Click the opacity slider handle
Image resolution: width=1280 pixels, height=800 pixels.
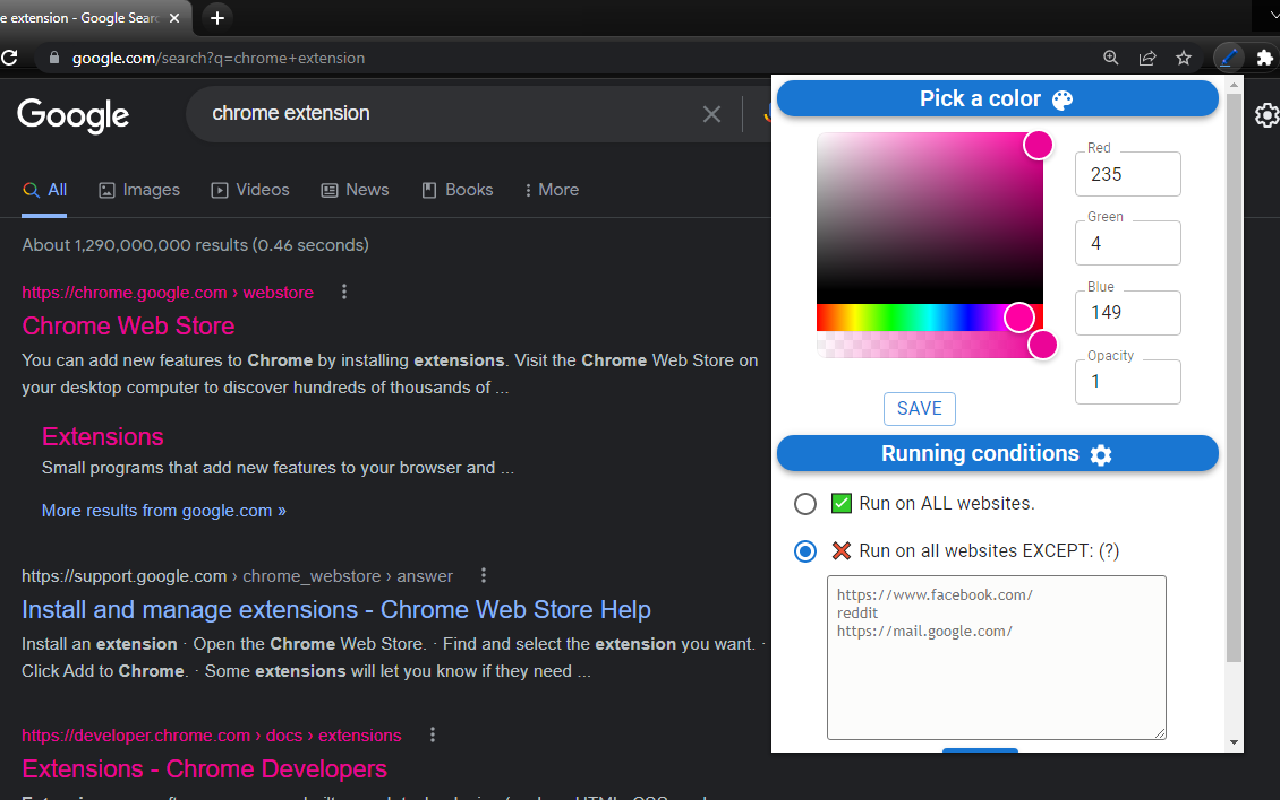[1043, 345]
